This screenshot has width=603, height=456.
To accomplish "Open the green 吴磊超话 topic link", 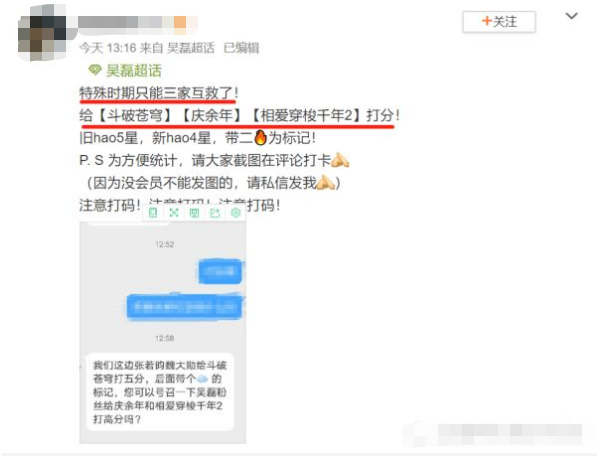I will [x=133, y=70].
